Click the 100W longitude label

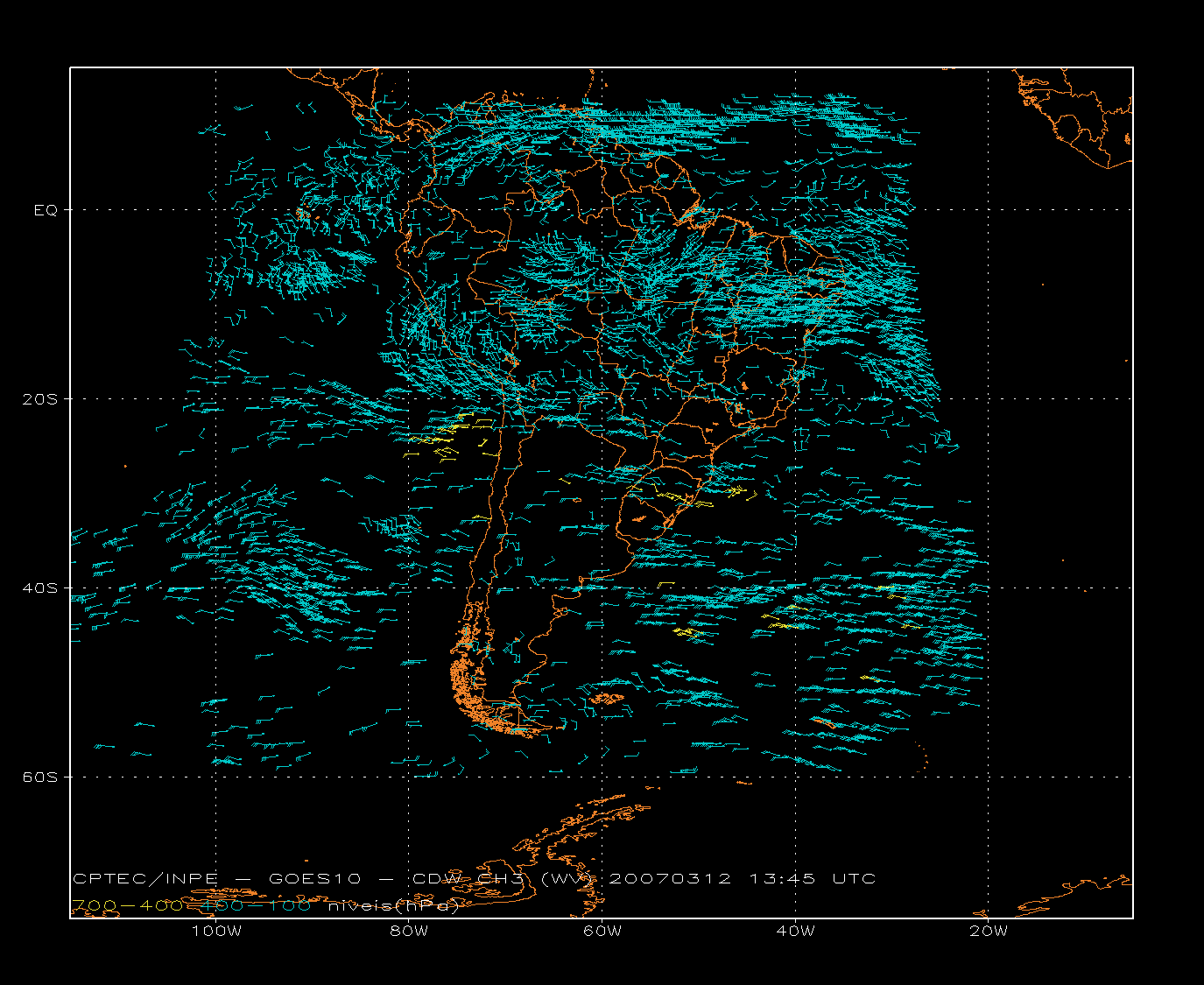click(x=216, y=931)
